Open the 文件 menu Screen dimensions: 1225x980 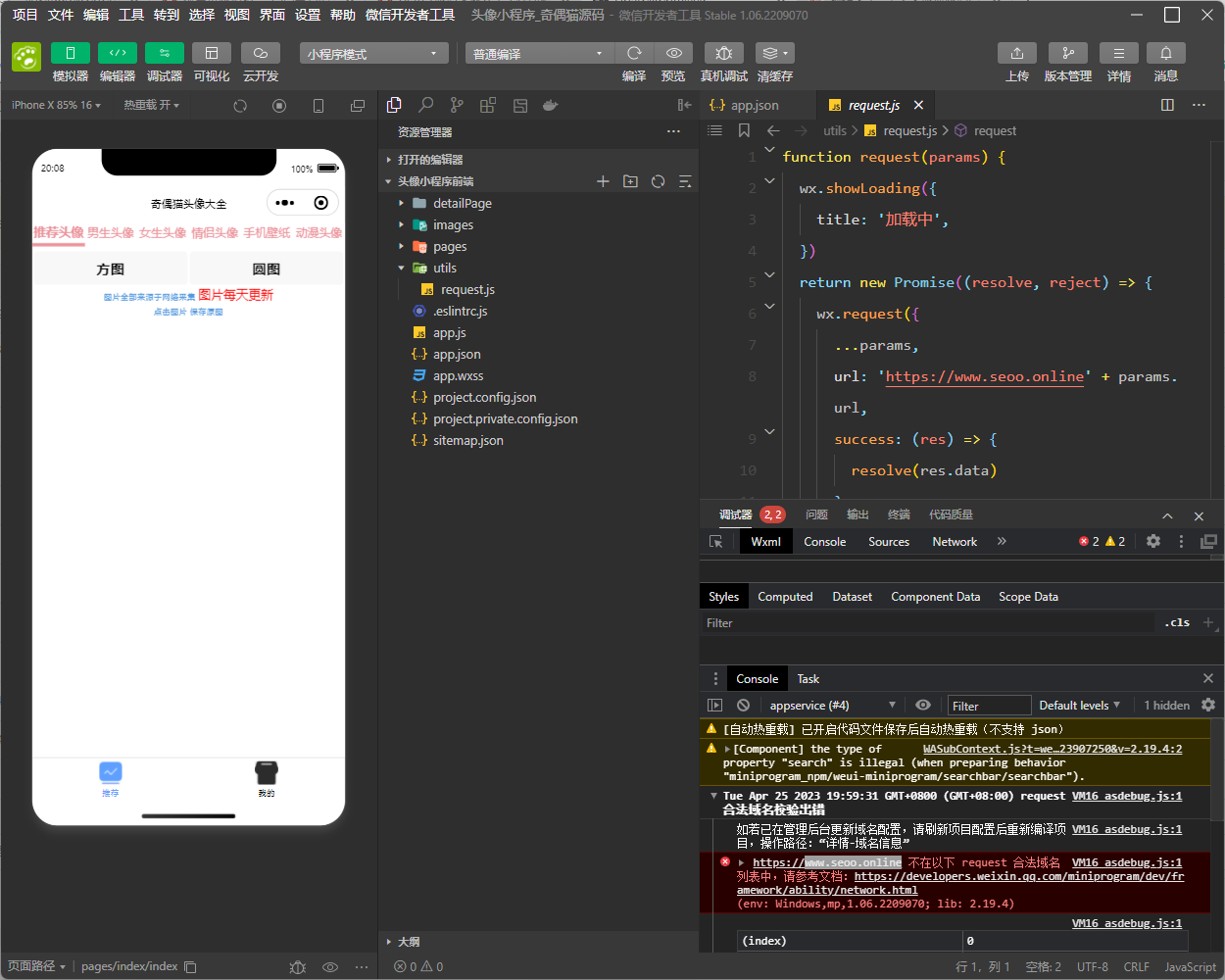coord(61,15)
